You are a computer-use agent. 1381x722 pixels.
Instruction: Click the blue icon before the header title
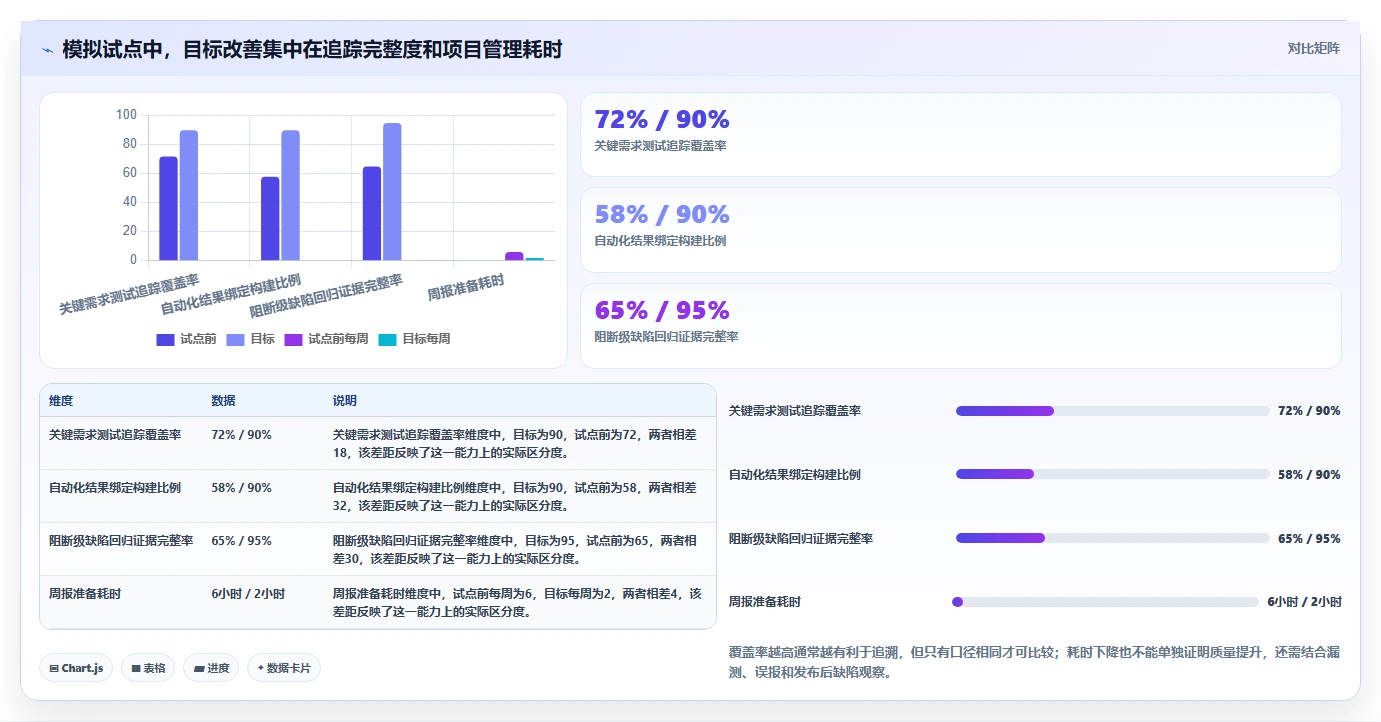coord(47,49)
